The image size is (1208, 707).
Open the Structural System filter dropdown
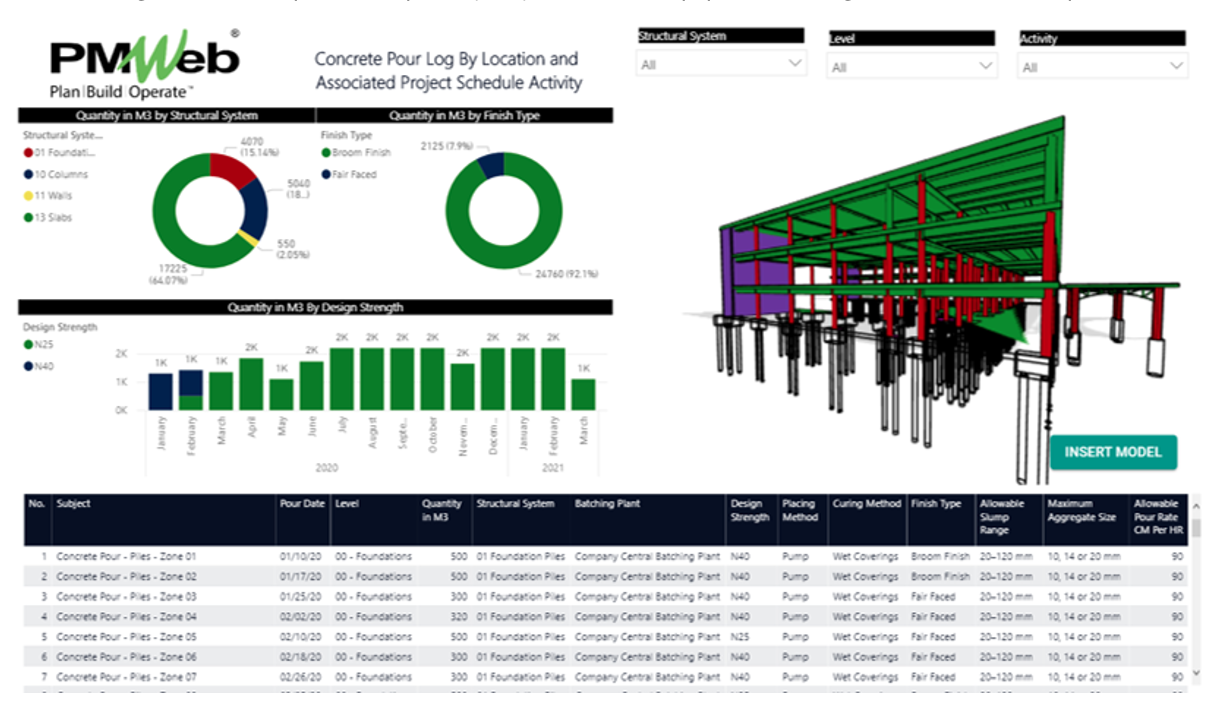point(720,65)
